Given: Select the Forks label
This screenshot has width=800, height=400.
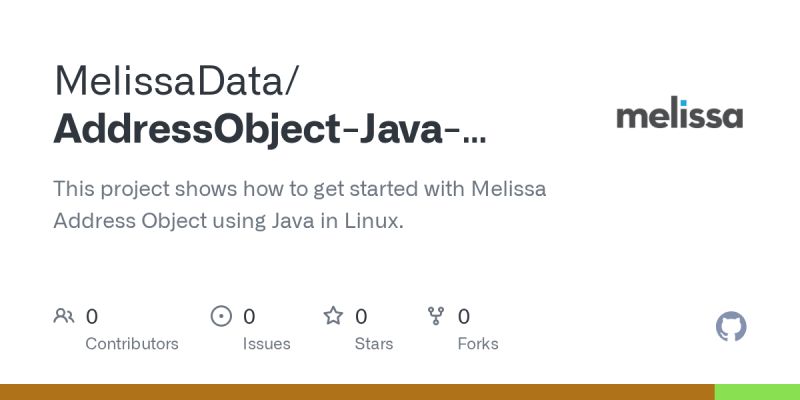Looking at the screenshot, I should click(x=478, y=344).
